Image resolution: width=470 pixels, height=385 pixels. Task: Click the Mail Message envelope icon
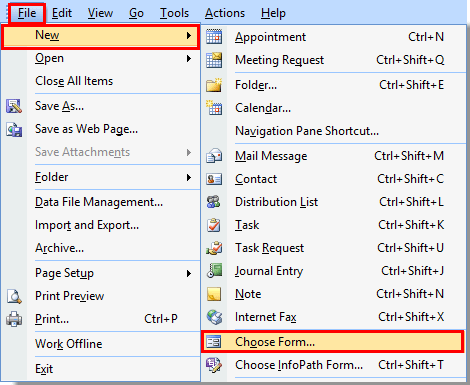[x=214, y=156]
